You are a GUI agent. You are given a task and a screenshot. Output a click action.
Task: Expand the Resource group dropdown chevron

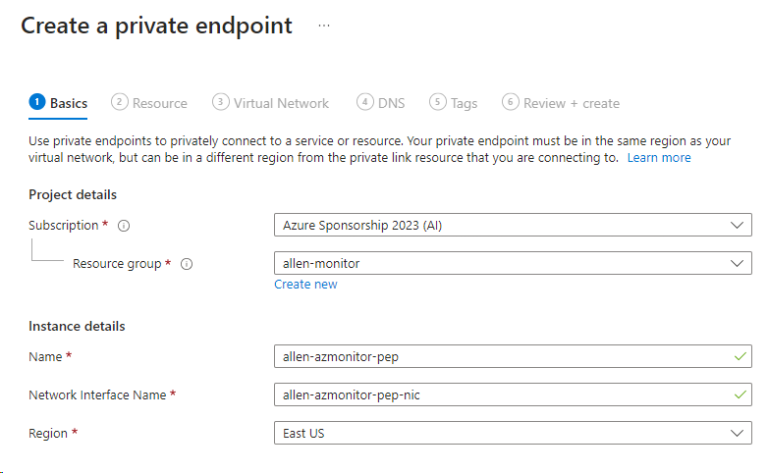pyautogui.click(x=737, y=263)
